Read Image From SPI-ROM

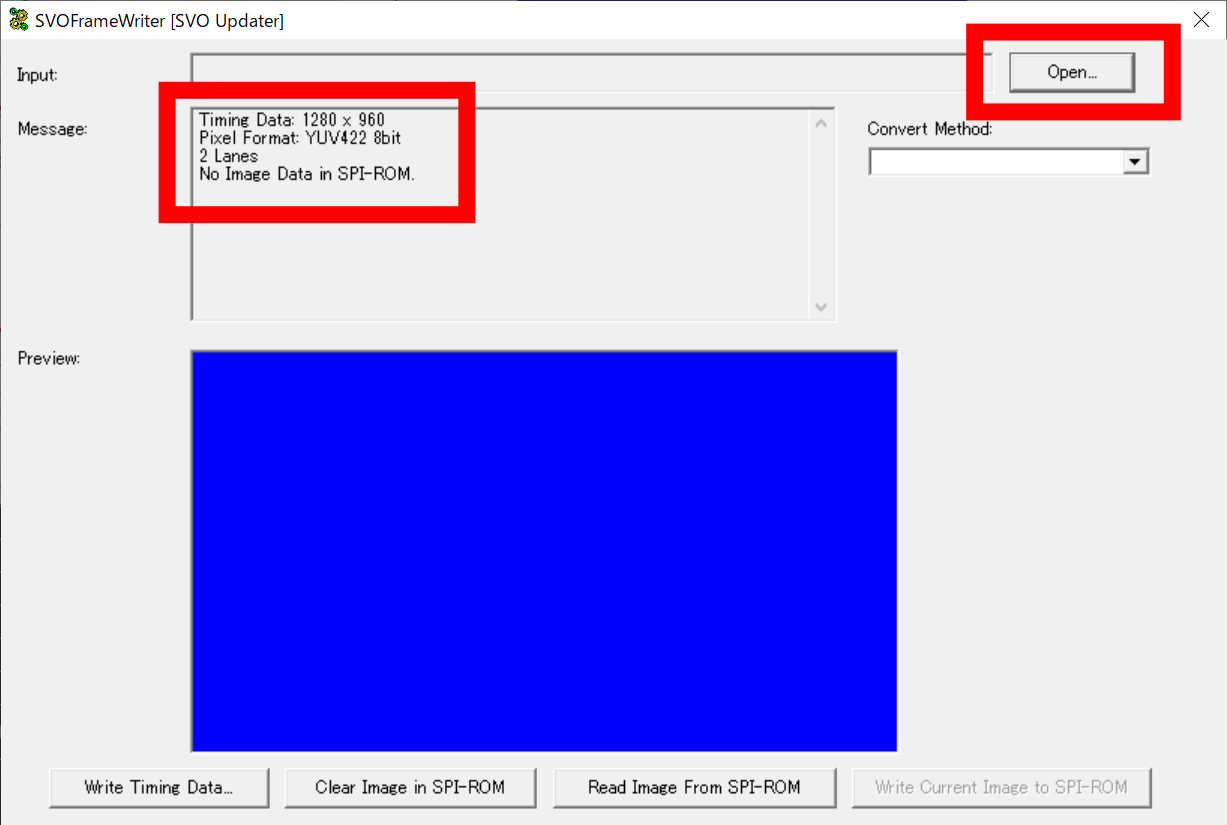click(694, 788)
